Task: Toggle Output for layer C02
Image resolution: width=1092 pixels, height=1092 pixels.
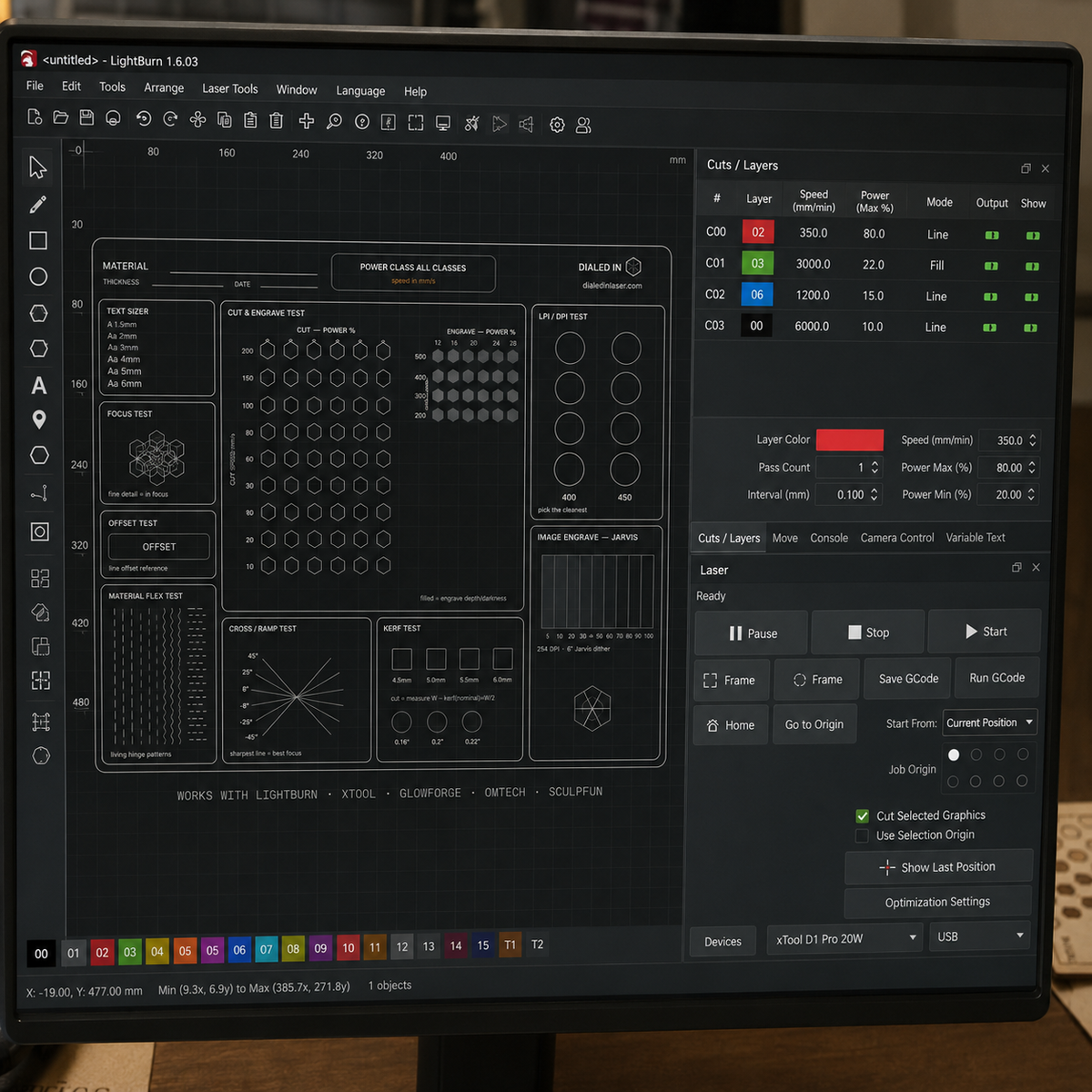Action: (990, 297)
